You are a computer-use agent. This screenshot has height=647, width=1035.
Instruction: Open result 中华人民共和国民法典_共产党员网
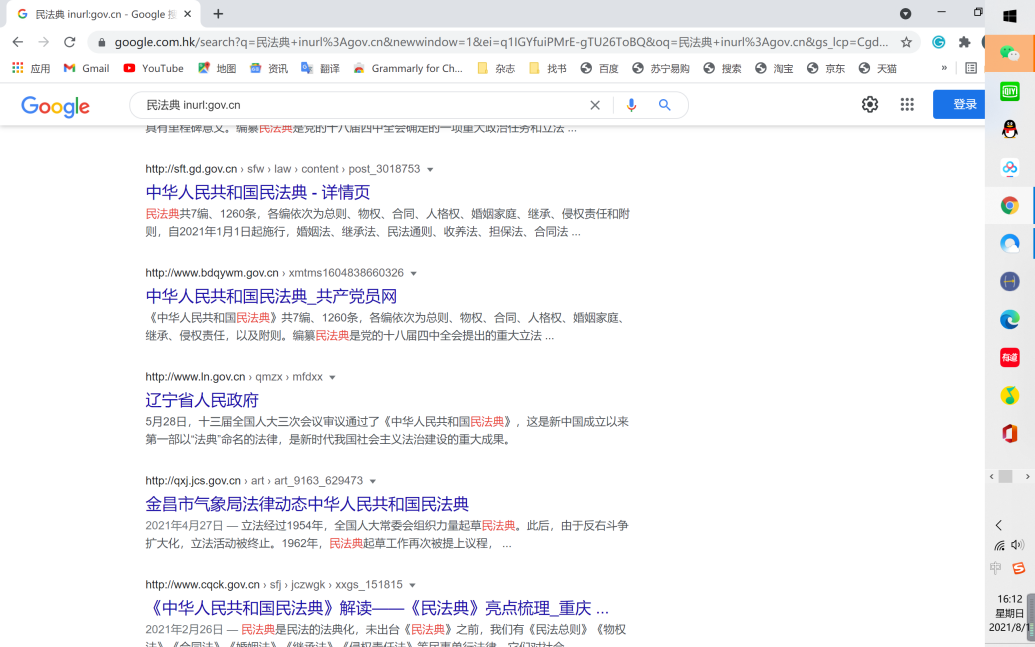[x=271, y=296]
